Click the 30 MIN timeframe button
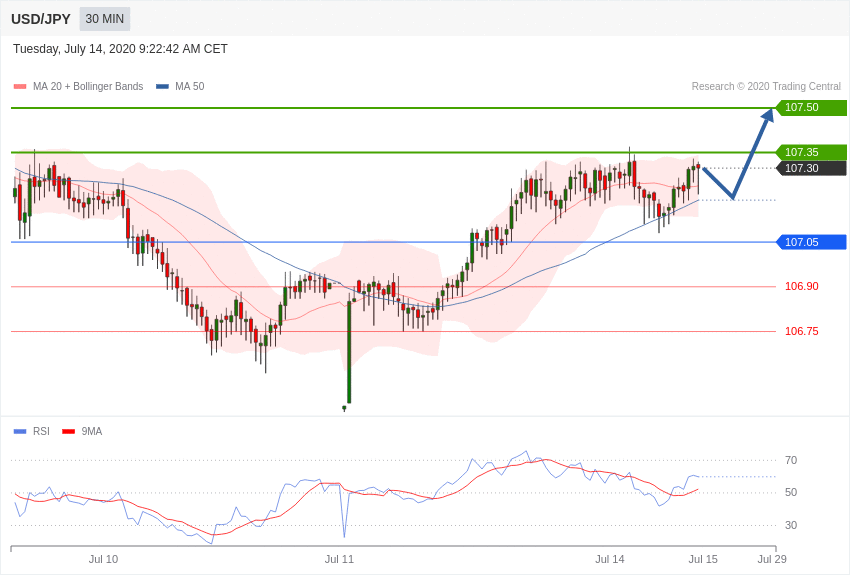Screen dimensions: 850x576 tap(105, 19)
